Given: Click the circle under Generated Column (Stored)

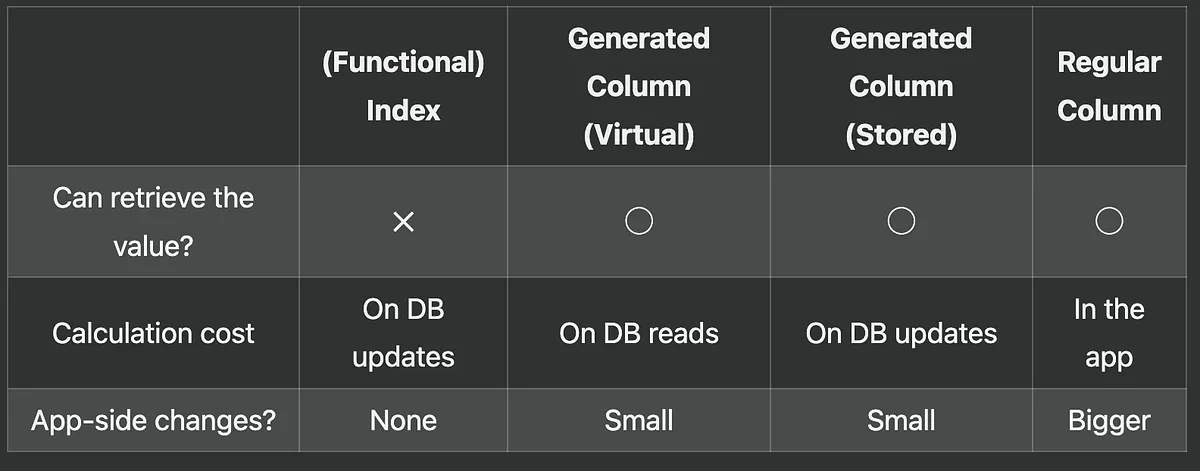Looking at the screenshot, I should 901,222.
